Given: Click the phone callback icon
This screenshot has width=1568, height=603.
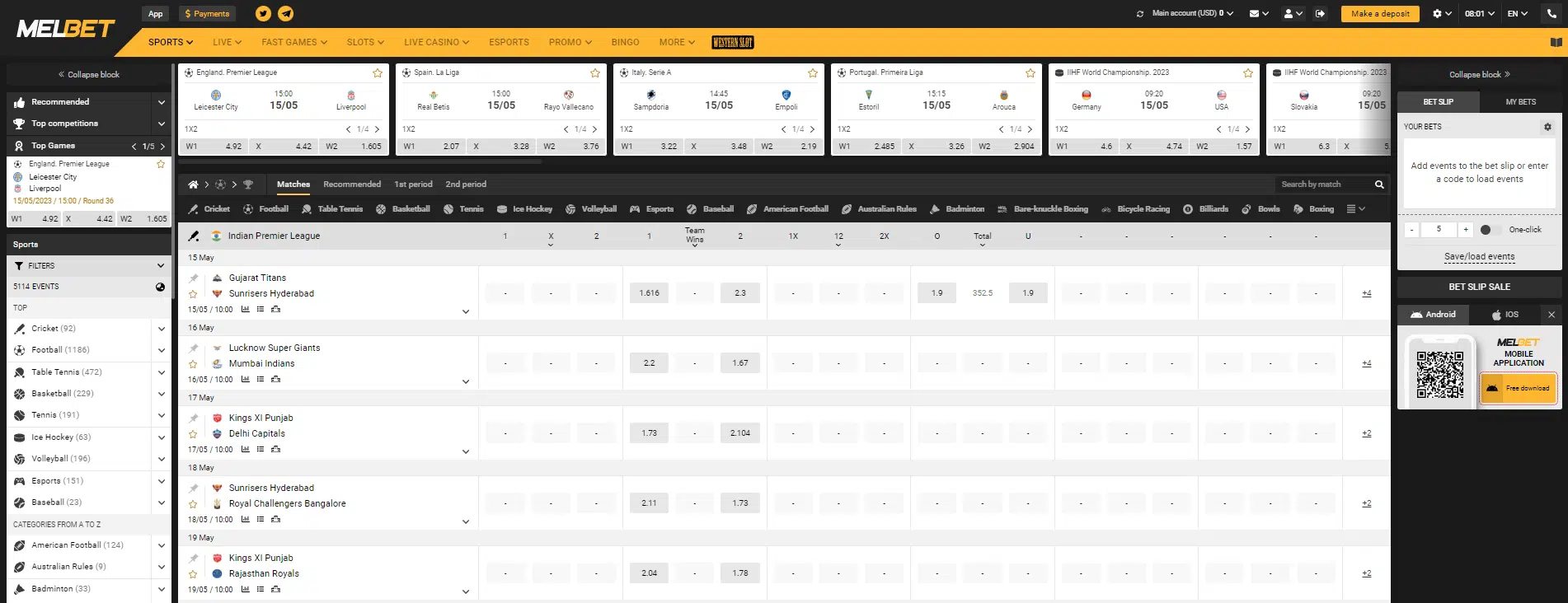Looking at the screenshot, I should click(1552, 14).
